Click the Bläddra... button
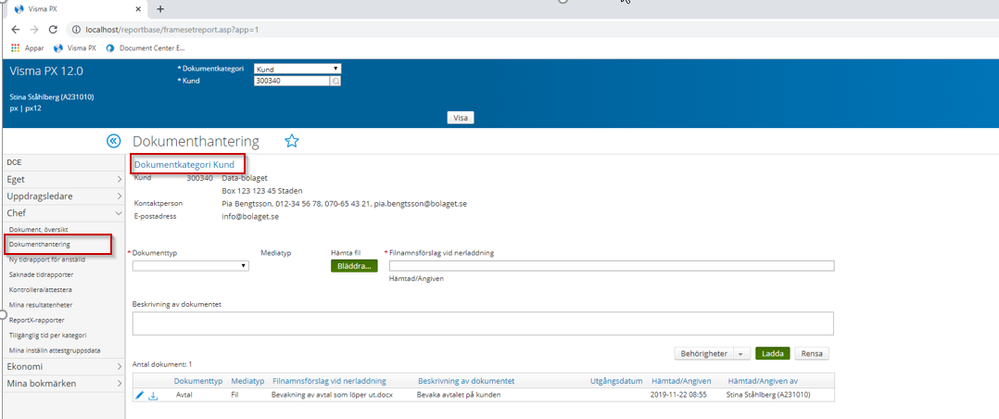Image resolution: width=999 pixels, height=419 pixels. [x=354, y=266]
